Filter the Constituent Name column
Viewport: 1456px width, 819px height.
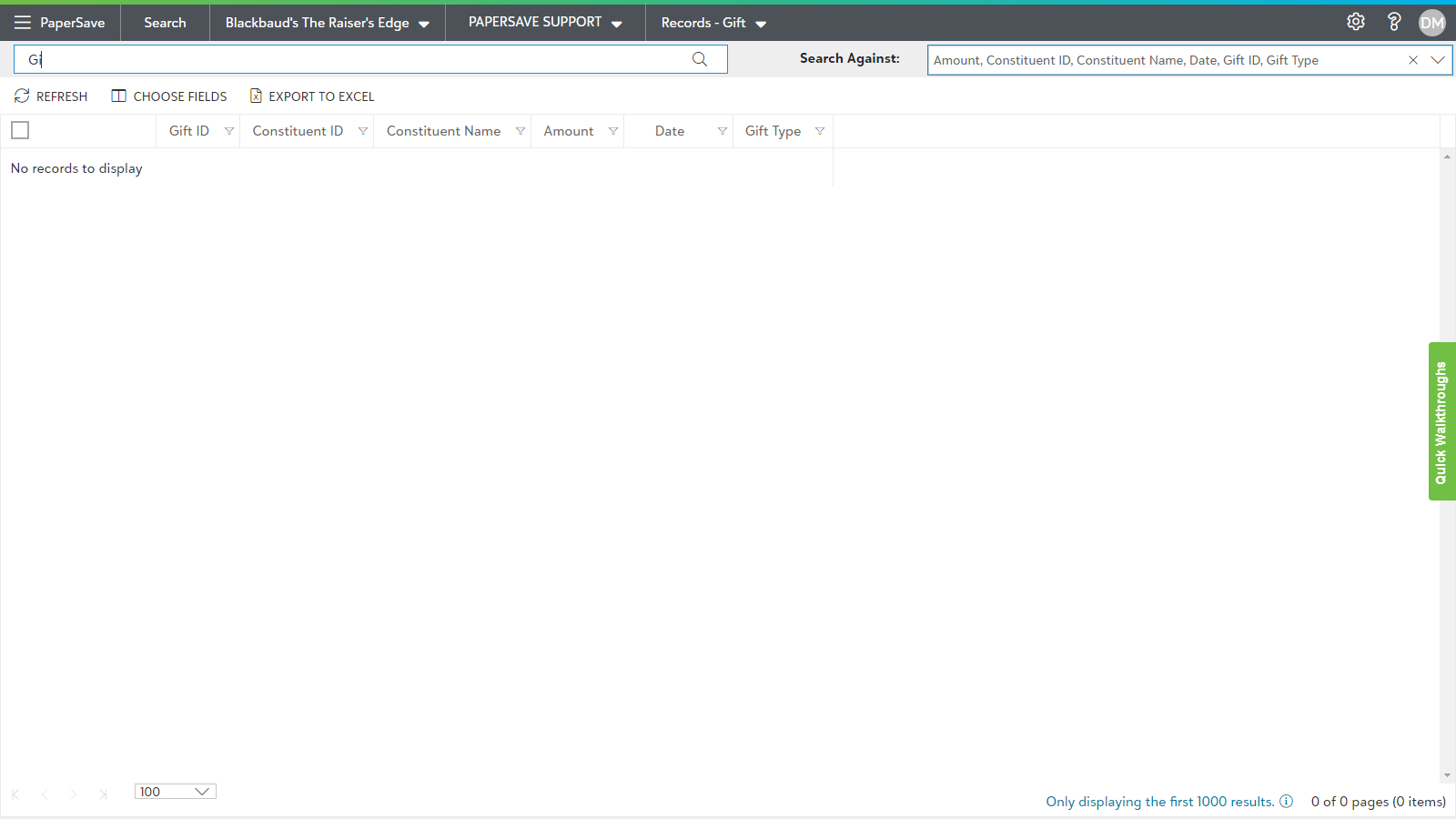(521, 131)
